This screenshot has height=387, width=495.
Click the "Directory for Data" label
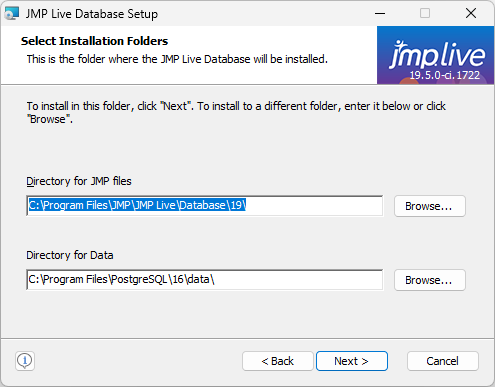coord(70,255)
